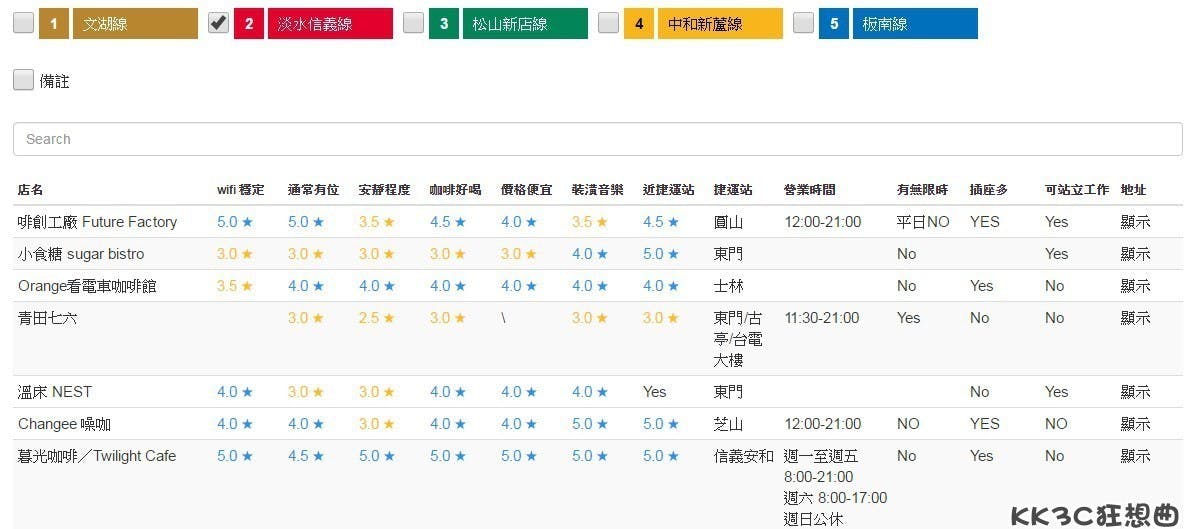The width and height of the screenshot is (1185, 529).
Task: Click the 捷運站 column header
Action: (x=733, y=190)
